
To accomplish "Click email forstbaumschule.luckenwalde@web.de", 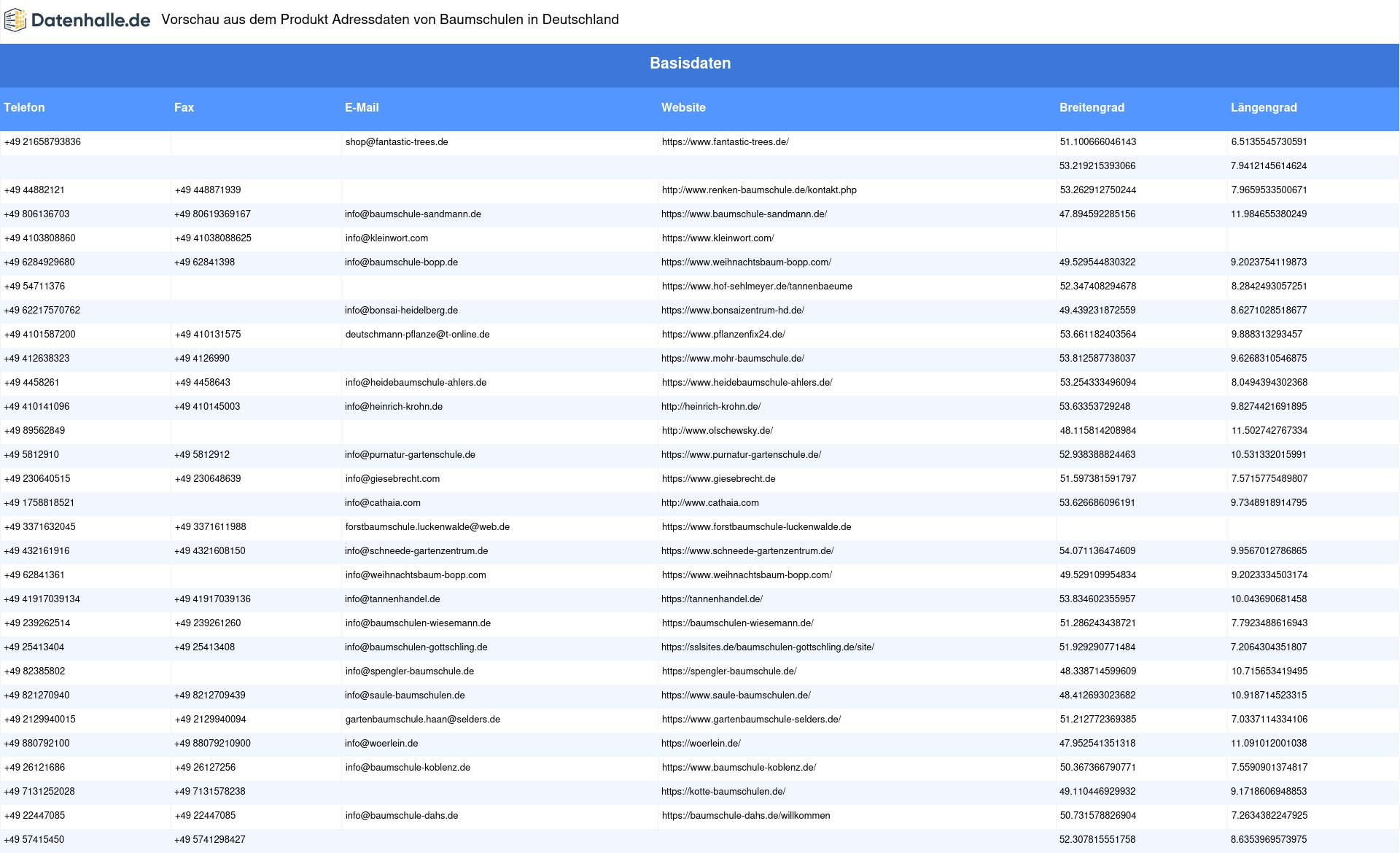I will (427, 527).
